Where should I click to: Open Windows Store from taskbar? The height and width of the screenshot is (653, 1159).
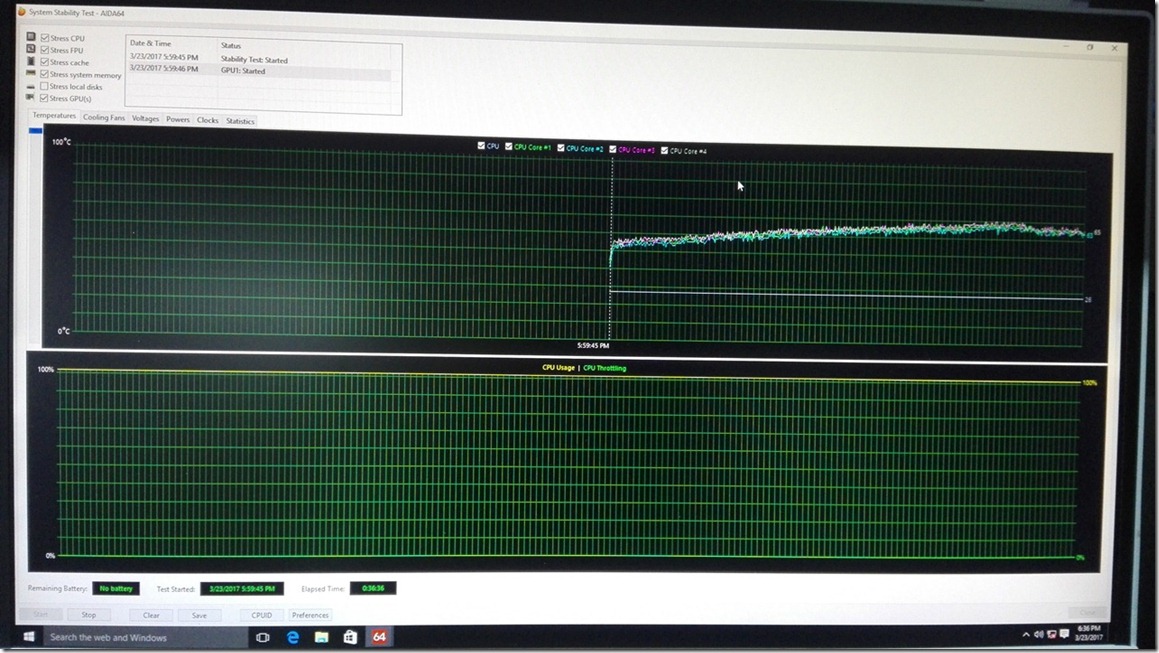[x=351, y=637]
